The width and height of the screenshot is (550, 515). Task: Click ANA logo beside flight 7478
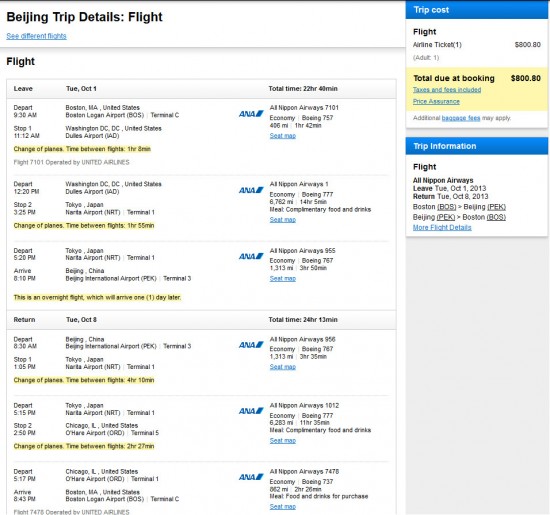[x=251, y=477]
